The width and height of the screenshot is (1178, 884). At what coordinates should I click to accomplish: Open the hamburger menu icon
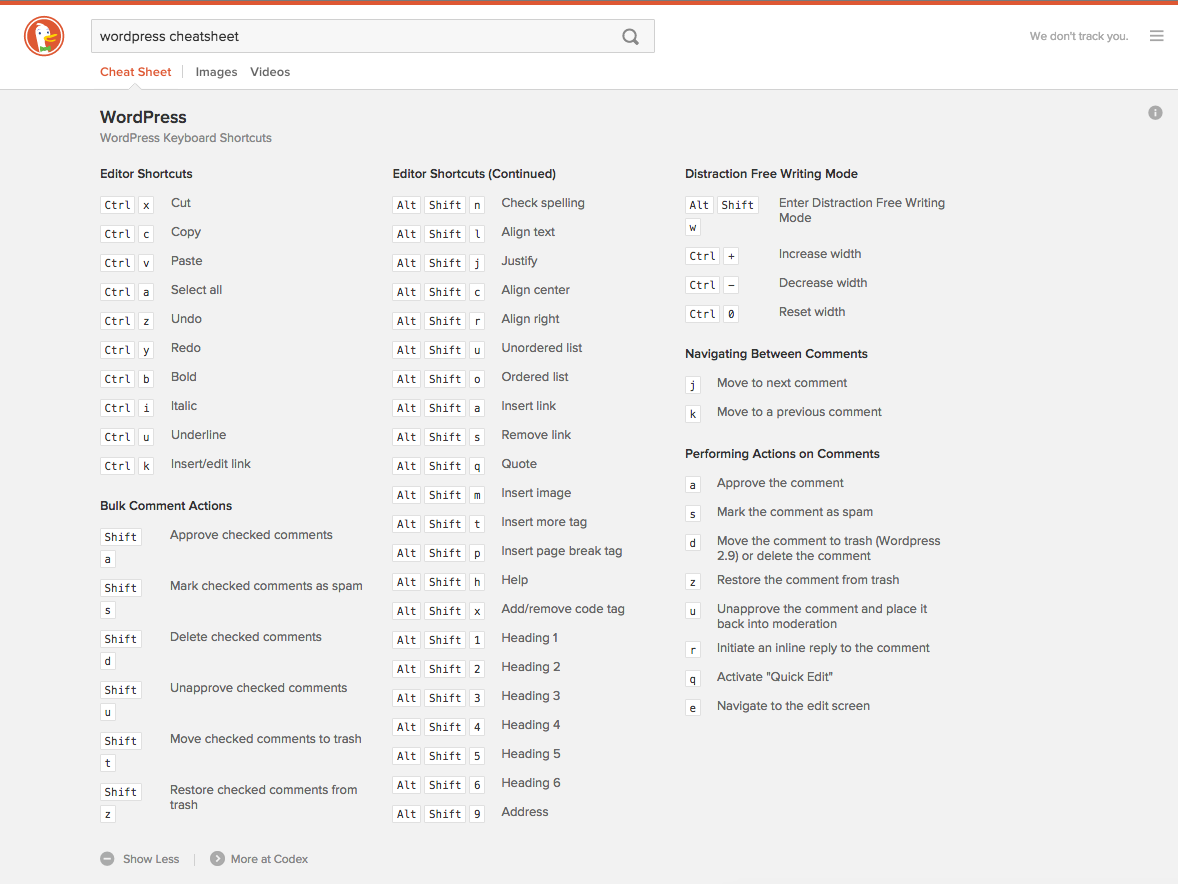1156,36
